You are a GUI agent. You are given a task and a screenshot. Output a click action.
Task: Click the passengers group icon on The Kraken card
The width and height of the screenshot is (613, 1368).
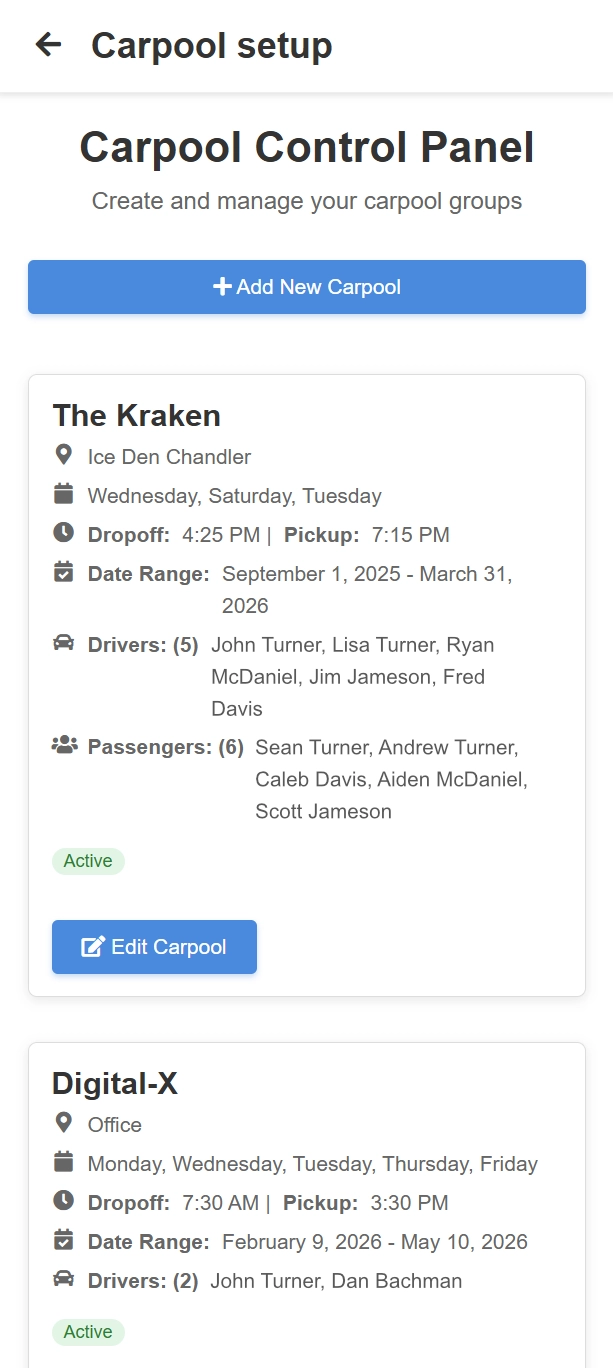(x=63, y=744)
